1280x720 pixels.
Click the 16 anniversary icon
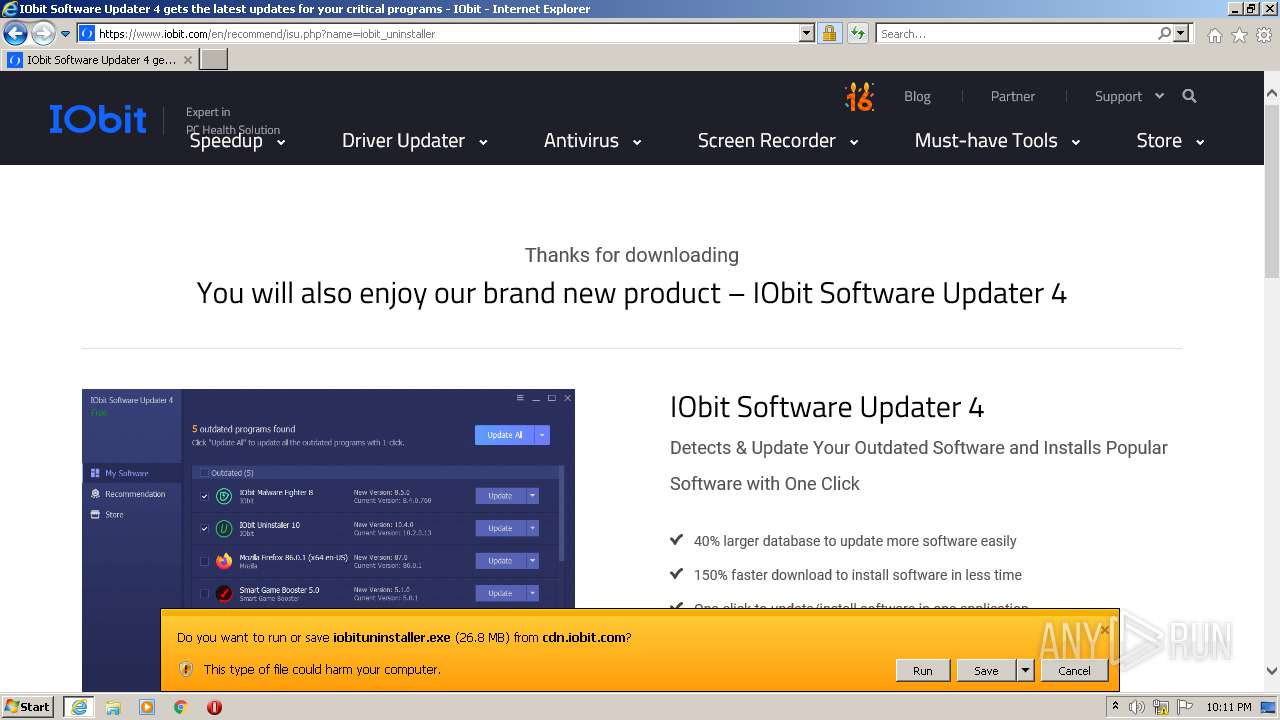click(x=859, y=96)
